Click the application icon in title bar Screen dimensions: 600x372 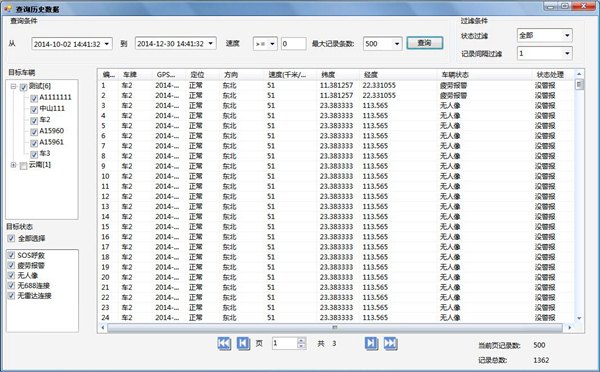tap(8, 8)
